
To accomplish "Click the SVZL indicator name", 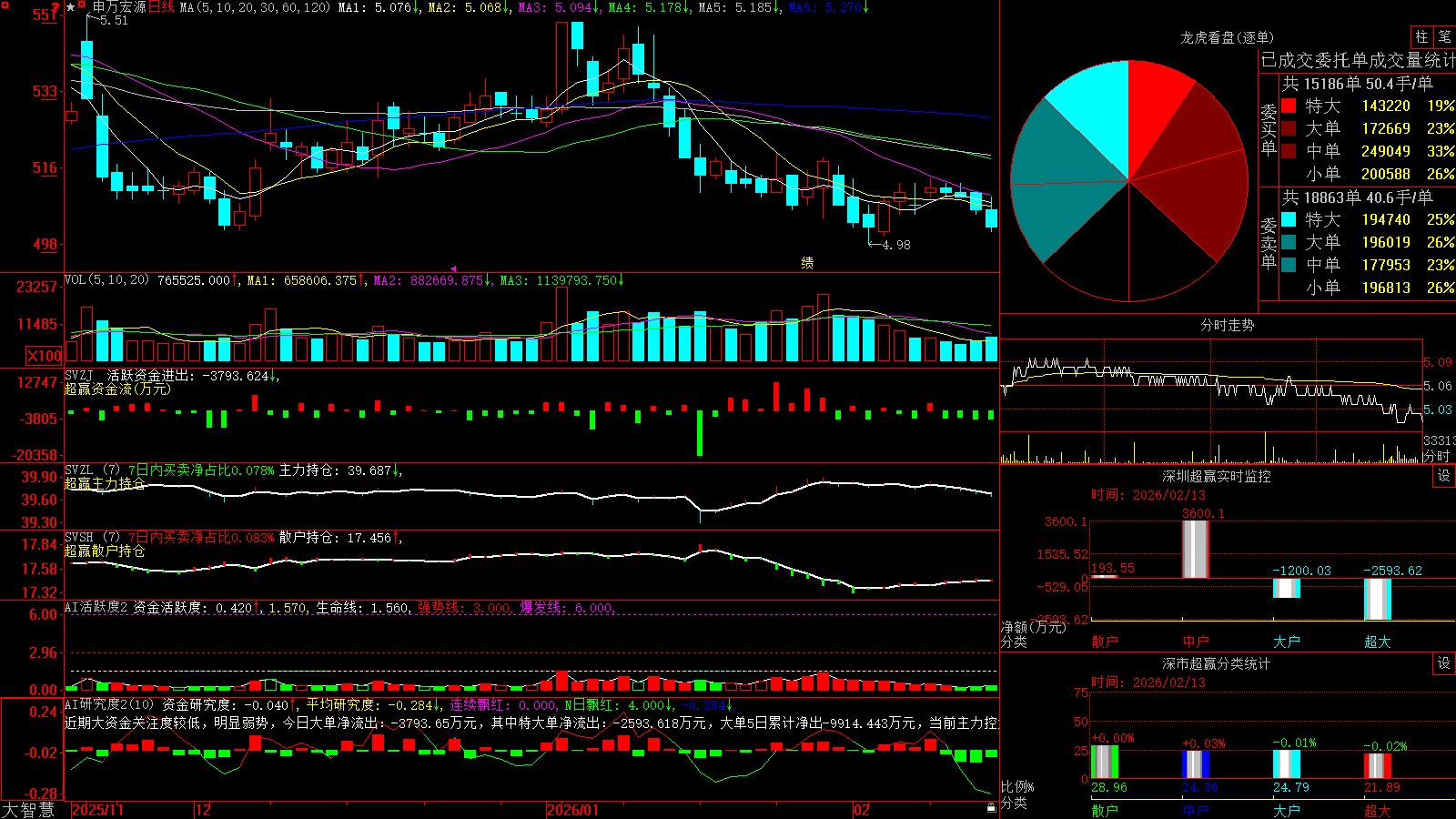I will coord(79,470).
